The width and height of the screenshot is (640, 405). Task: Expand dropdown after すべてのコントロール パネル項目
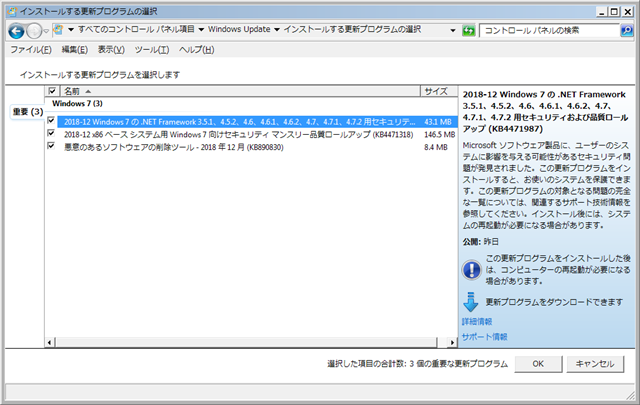click(201, 30)
